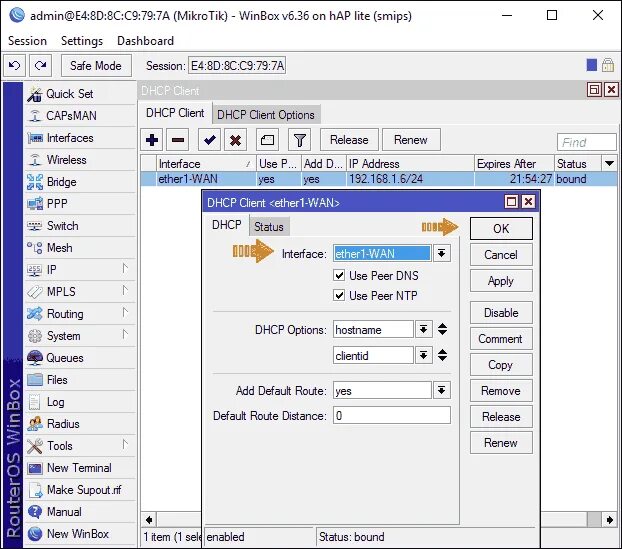
Task: Open the filter funnel icon
Action: (299, 140)
